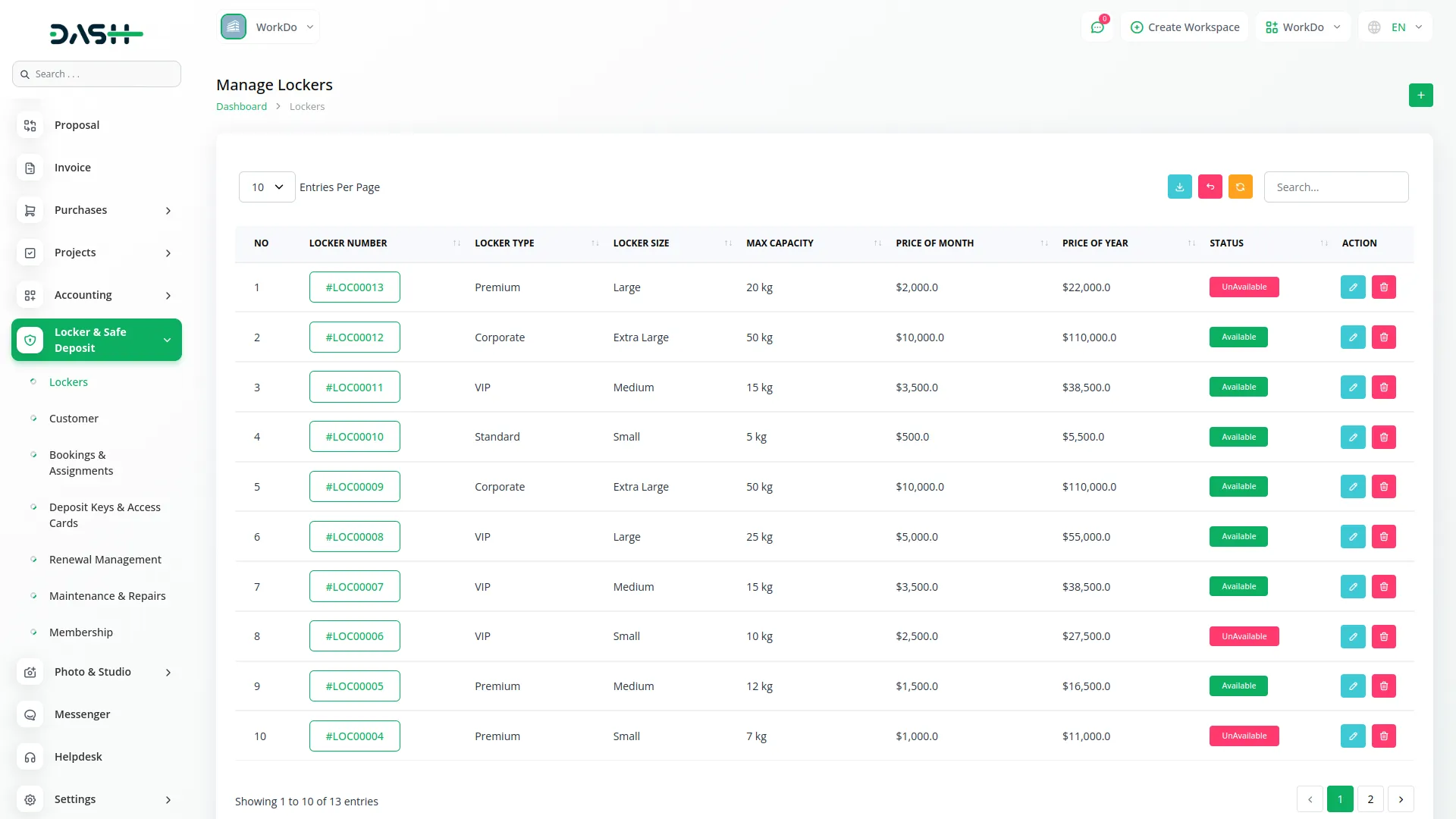Click the delete trash icon for #LOC00012

pyautogui.click(x=1384, y=337)
